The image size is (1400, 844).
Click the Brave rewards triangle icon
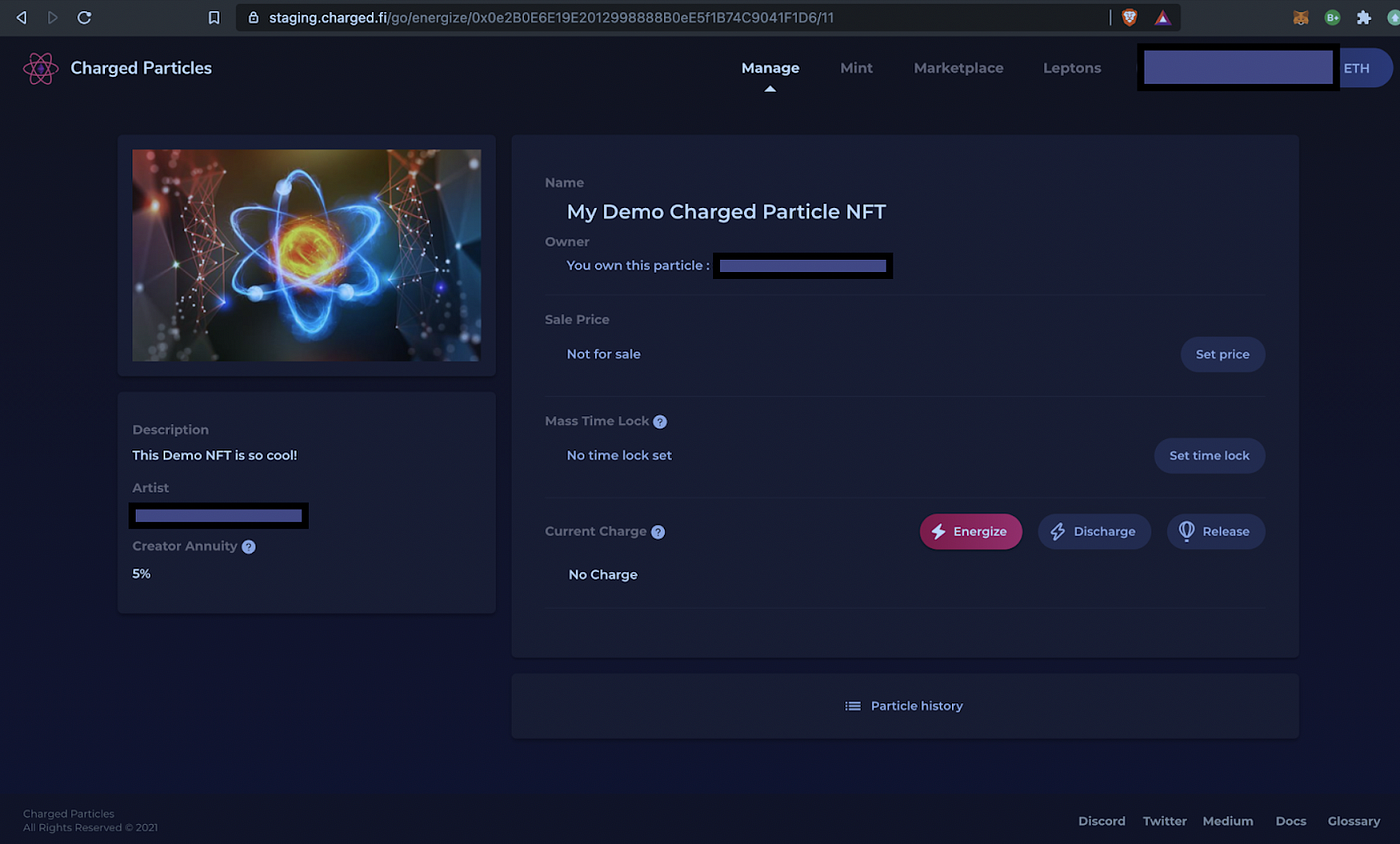tap(1162, 17)
